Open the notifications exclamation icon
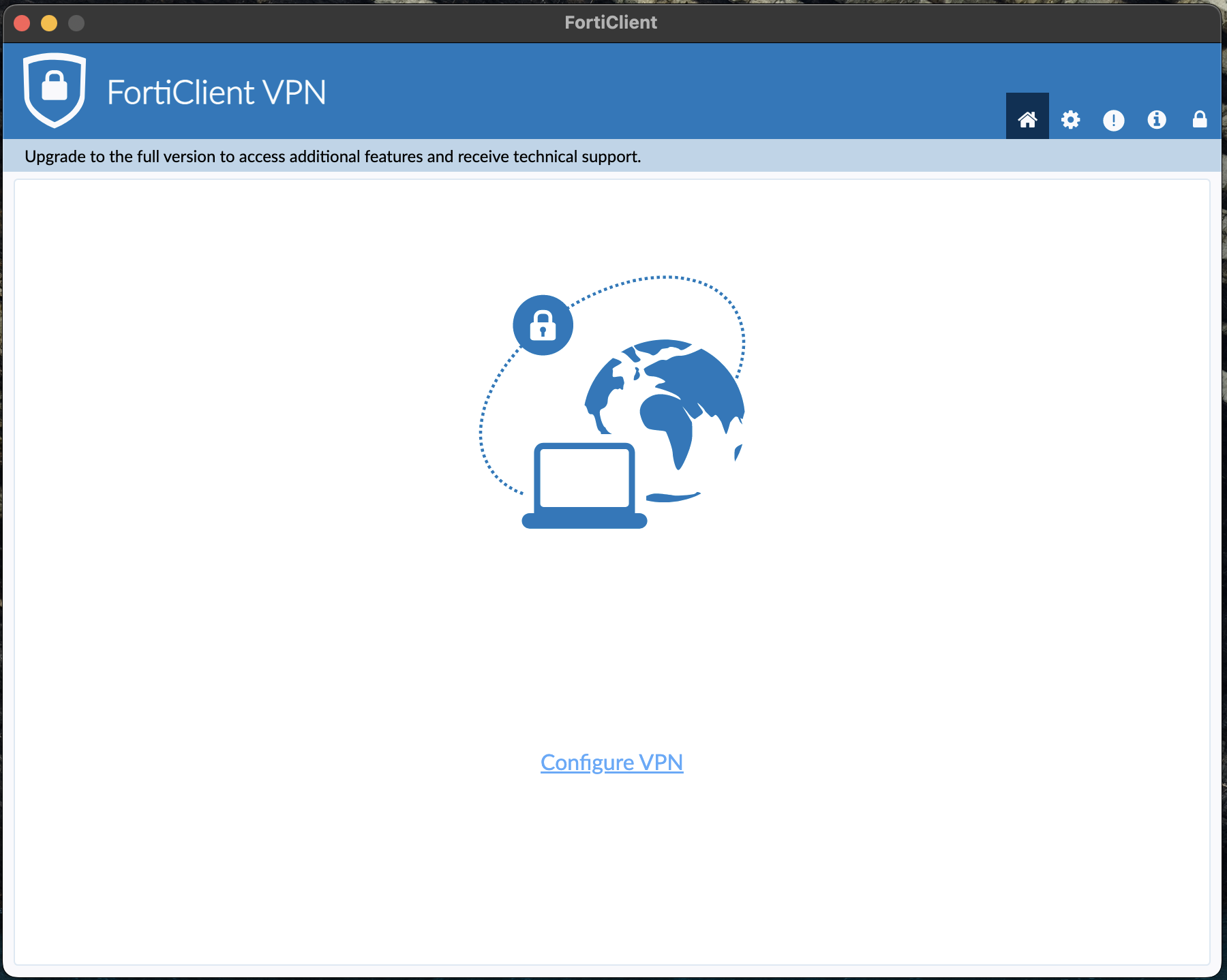This screenshot has width=1227, height=980. pyautogui.click(x=1113, y=121)
